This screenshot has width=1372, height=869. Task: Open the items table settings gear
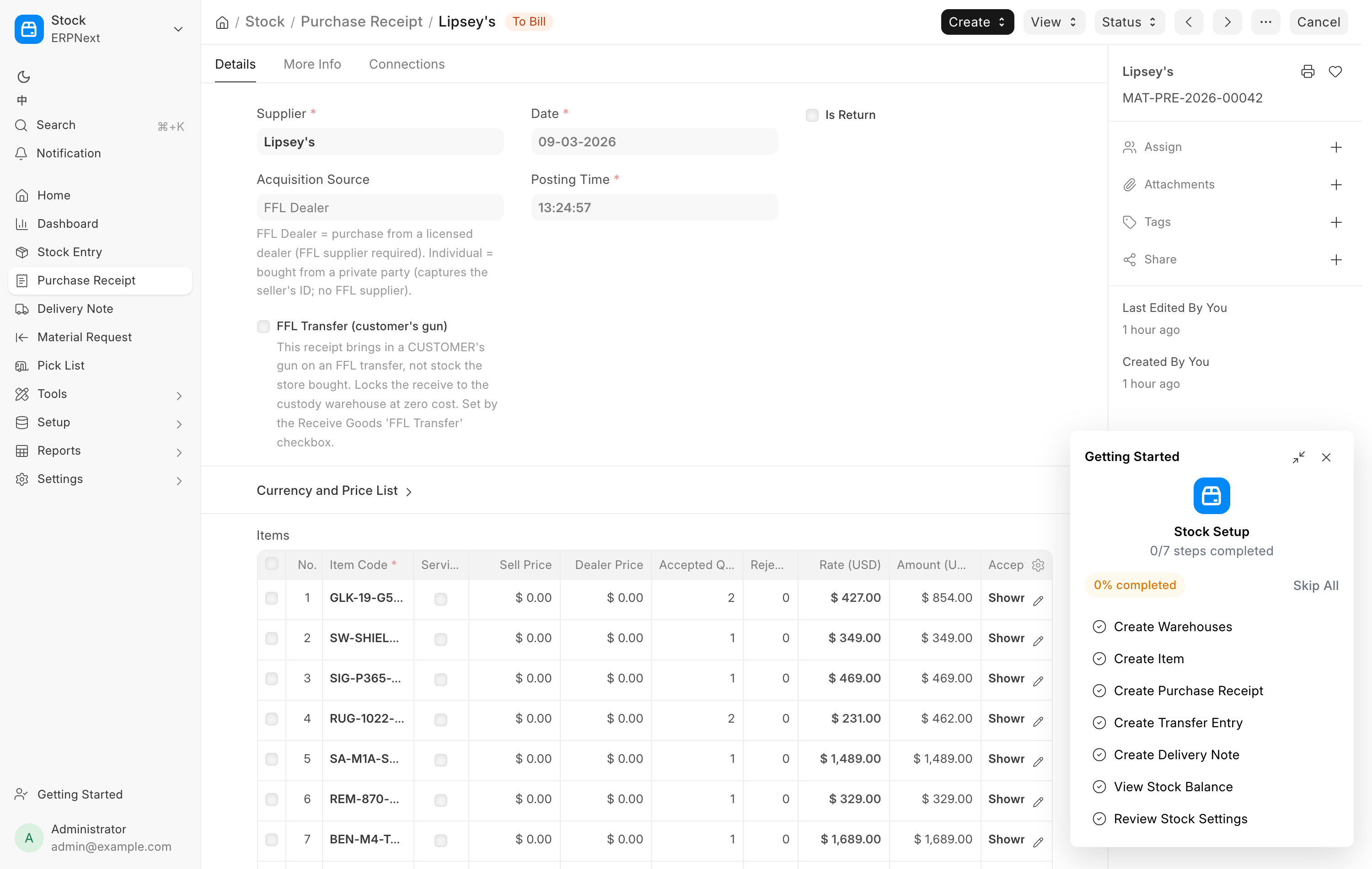tap(1038, 565)
